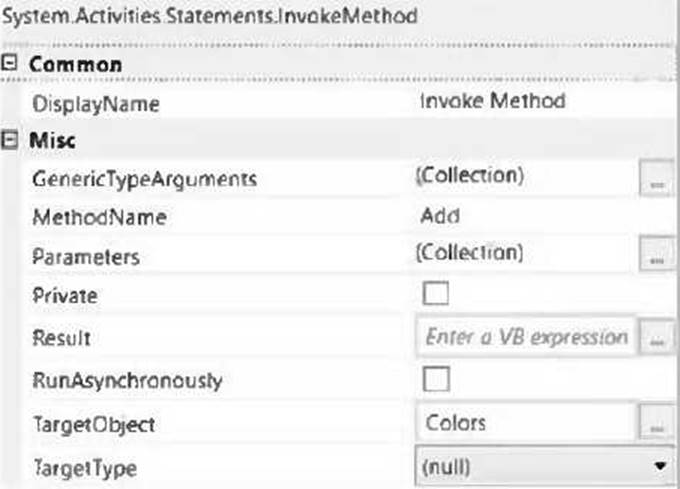Viewport: 680px width, 489px height.
Task: Open expression editor for the Result property
Action: click(655, 338)
